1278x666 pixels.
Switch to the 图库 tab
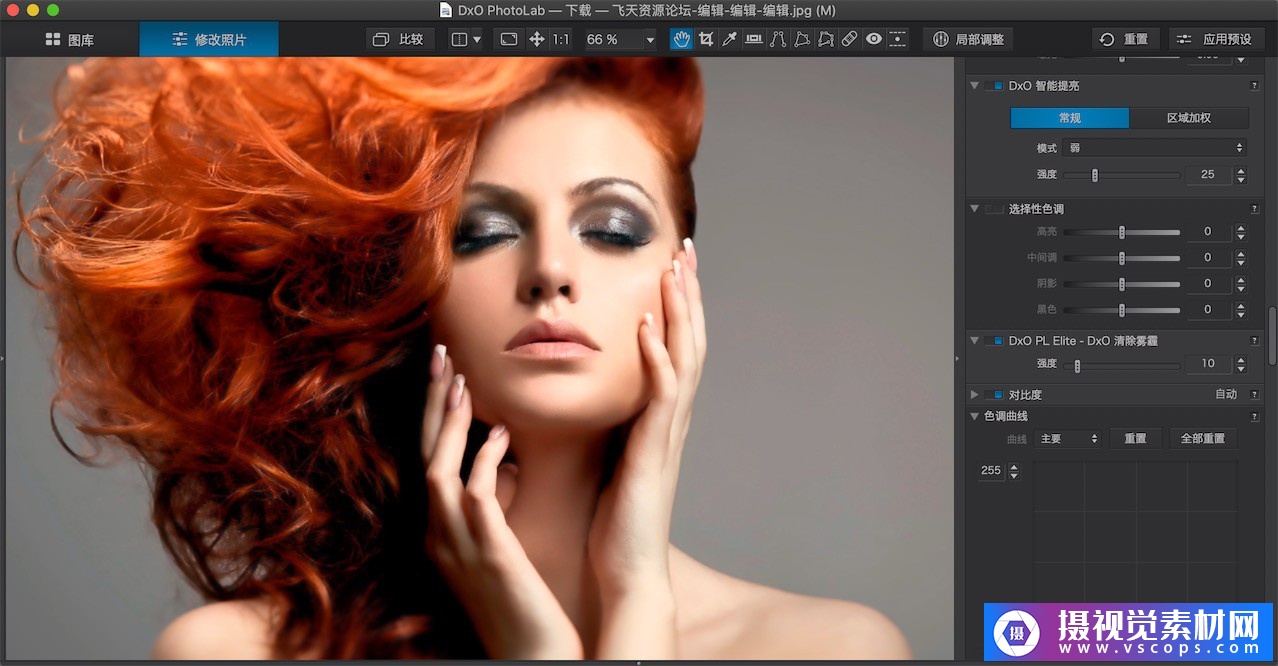click(70, 40)
